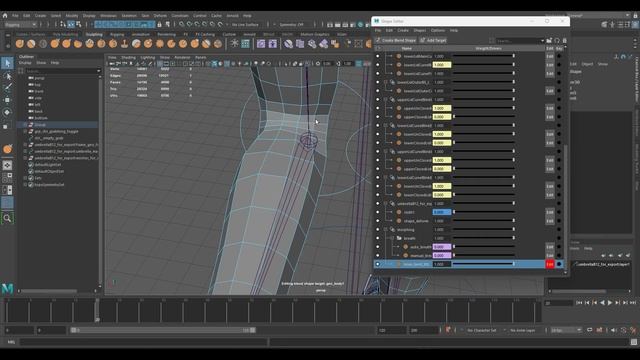This screenshot has height=360, width=640.
Task: Collapse the umbrella group in Shape Editor
Action: pyautogui.click(x=386, y=203)
